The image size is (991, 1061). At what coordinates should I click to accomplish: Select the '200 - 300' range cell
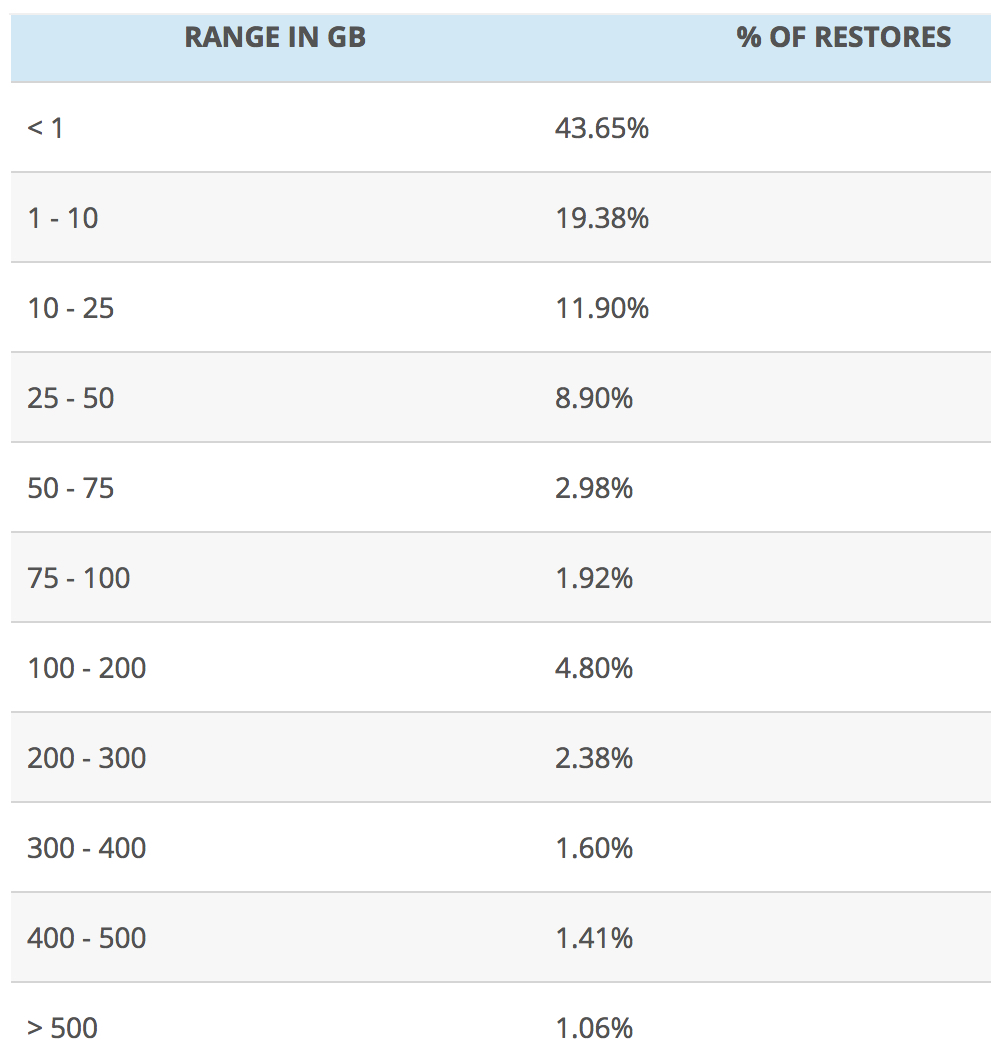coord(87,758)
